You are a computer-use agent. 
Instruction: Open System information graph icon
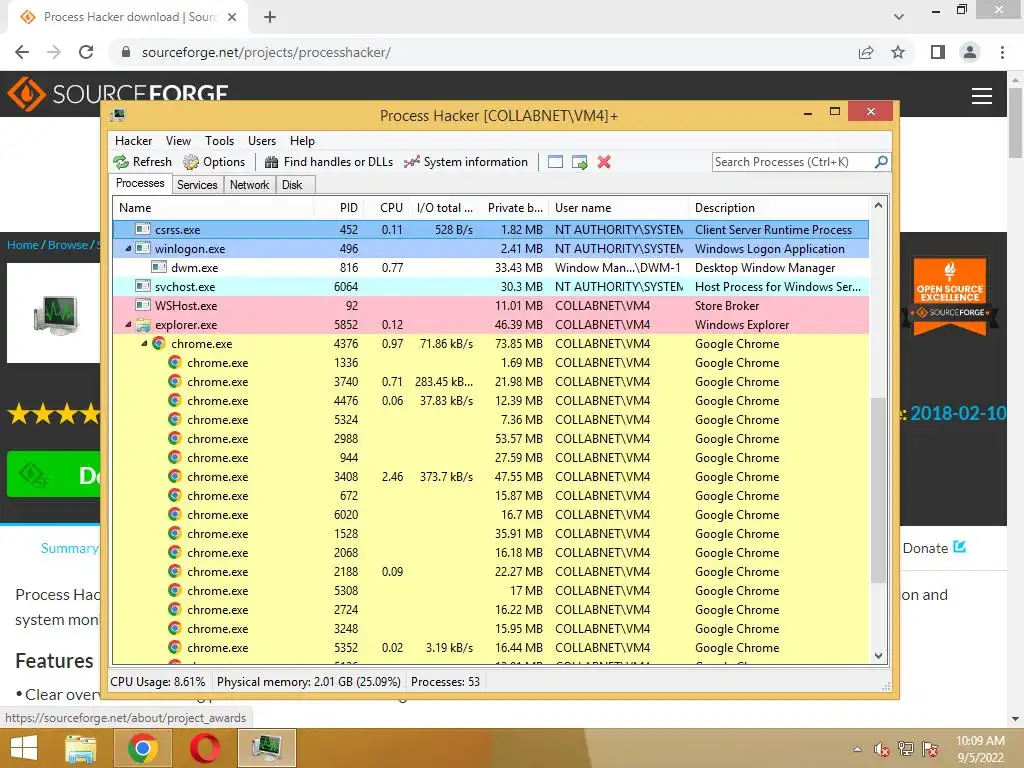411,162
